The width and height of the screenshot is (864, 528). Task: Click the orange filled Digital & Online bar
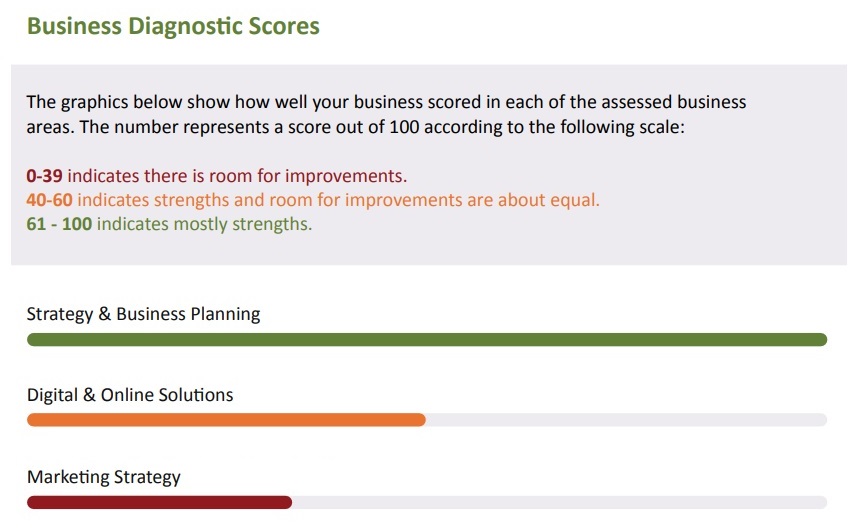tap(226, 420)
